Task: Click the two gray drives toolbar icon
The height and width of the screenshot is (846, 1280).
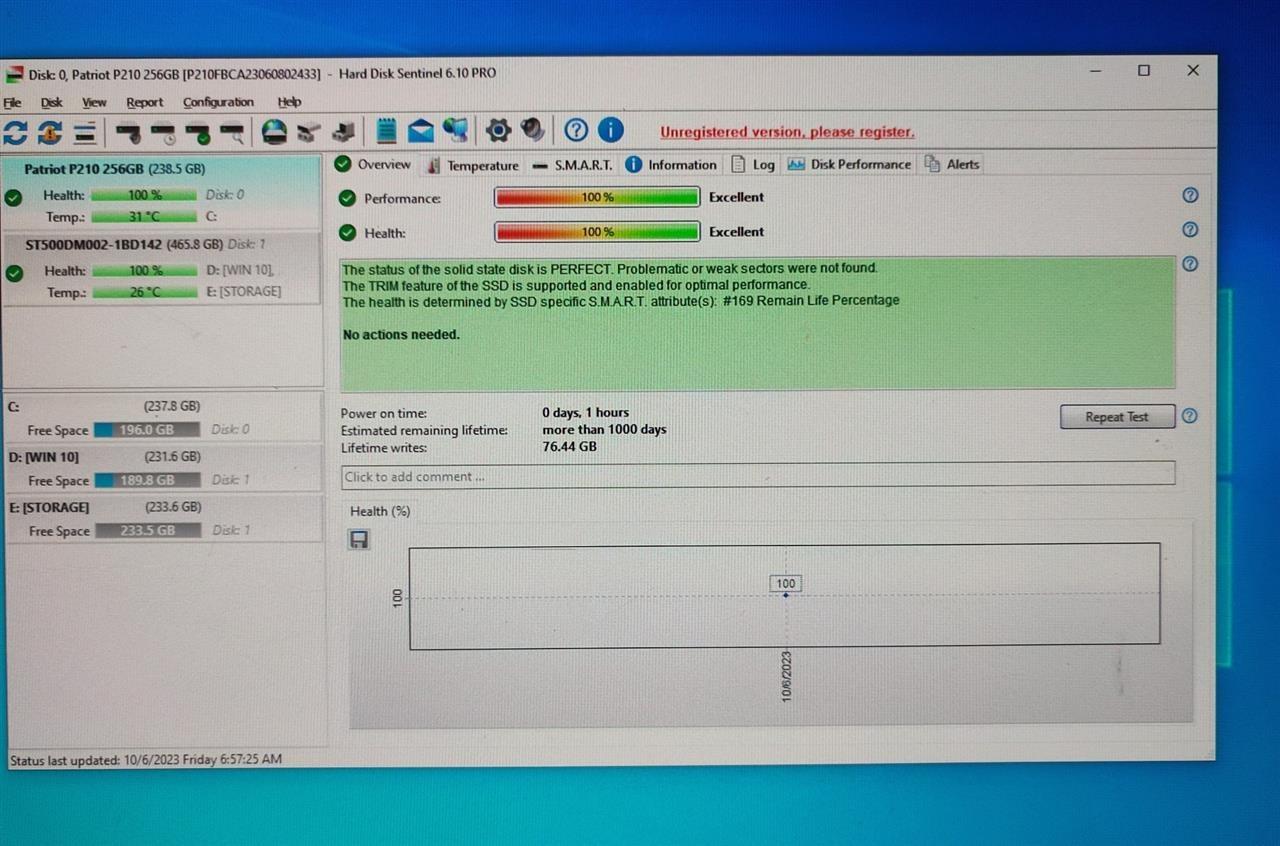Action: tap(308, 131)
